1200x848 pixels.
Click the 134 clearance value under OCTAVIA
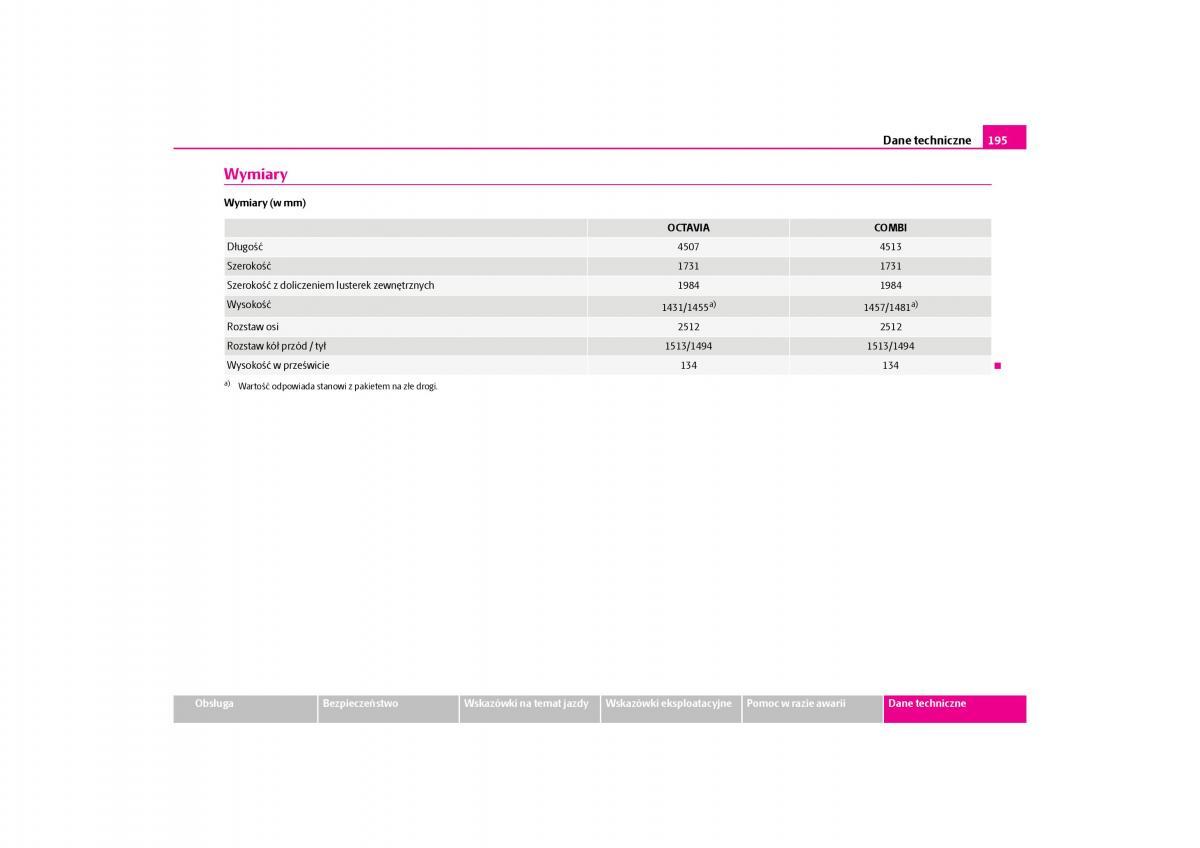[x=688, y=366]
